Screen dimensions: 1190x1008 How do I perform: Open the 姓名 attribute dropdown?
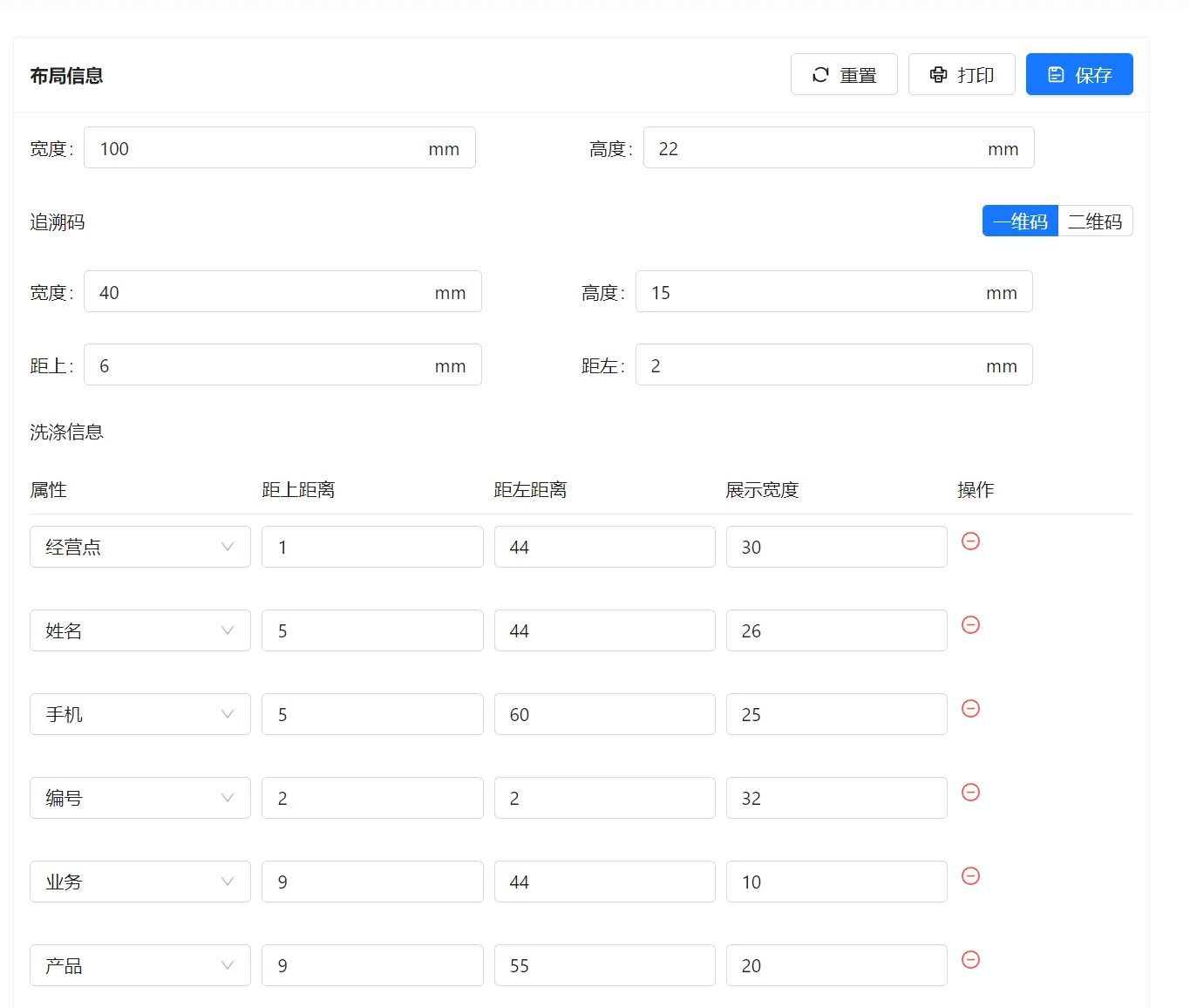tap(140, 630)
